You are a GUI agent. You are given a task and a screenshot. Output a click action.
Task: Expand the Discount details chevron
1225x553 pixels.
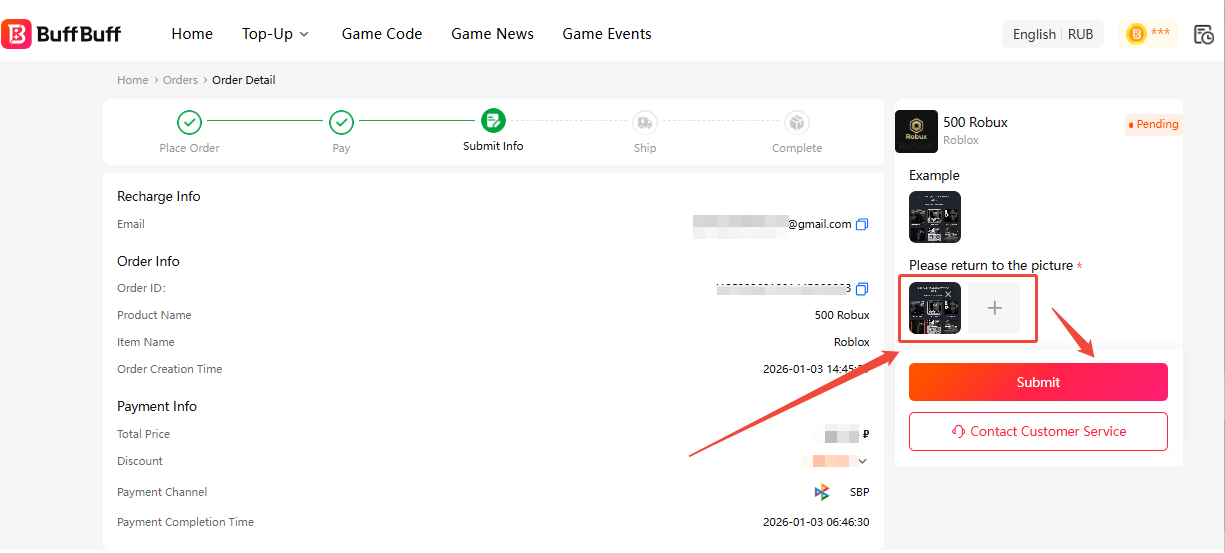click(x=863, y=461)
